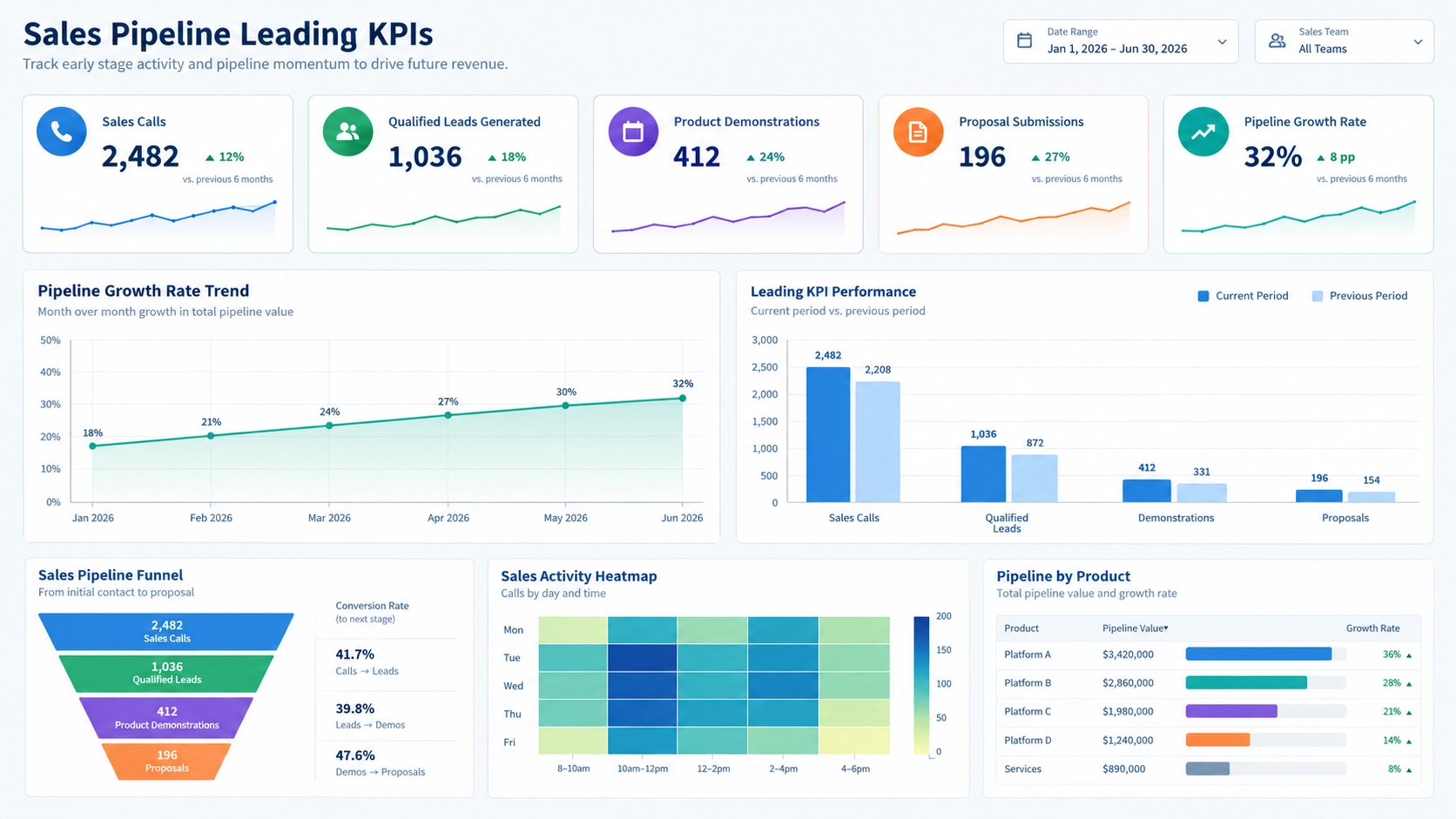Click the heatmap color scale bar
Viewport: 1456px width, 819px height.
[x=921, y=685]
